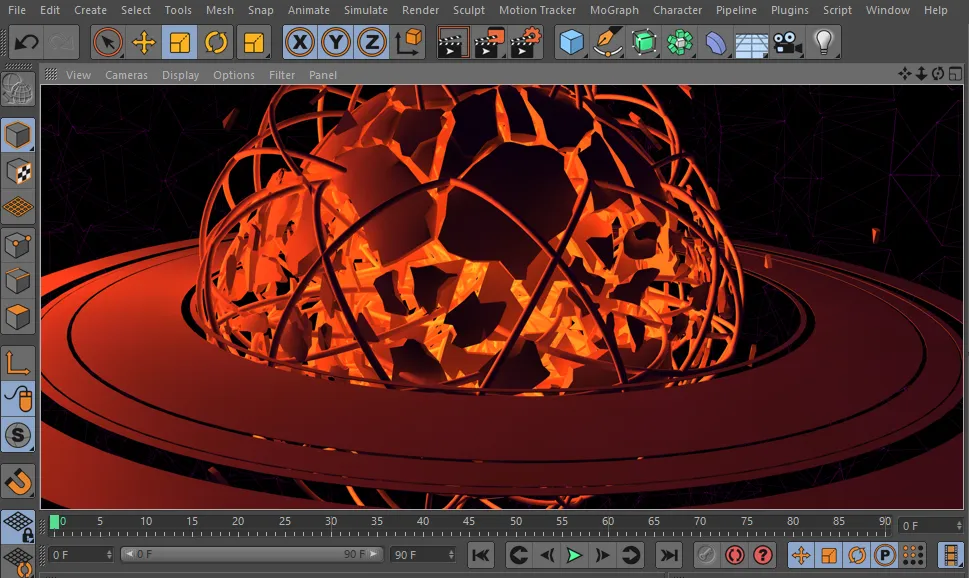Add a Camera object
Screen dimensions: 969x578
[787, 43]
